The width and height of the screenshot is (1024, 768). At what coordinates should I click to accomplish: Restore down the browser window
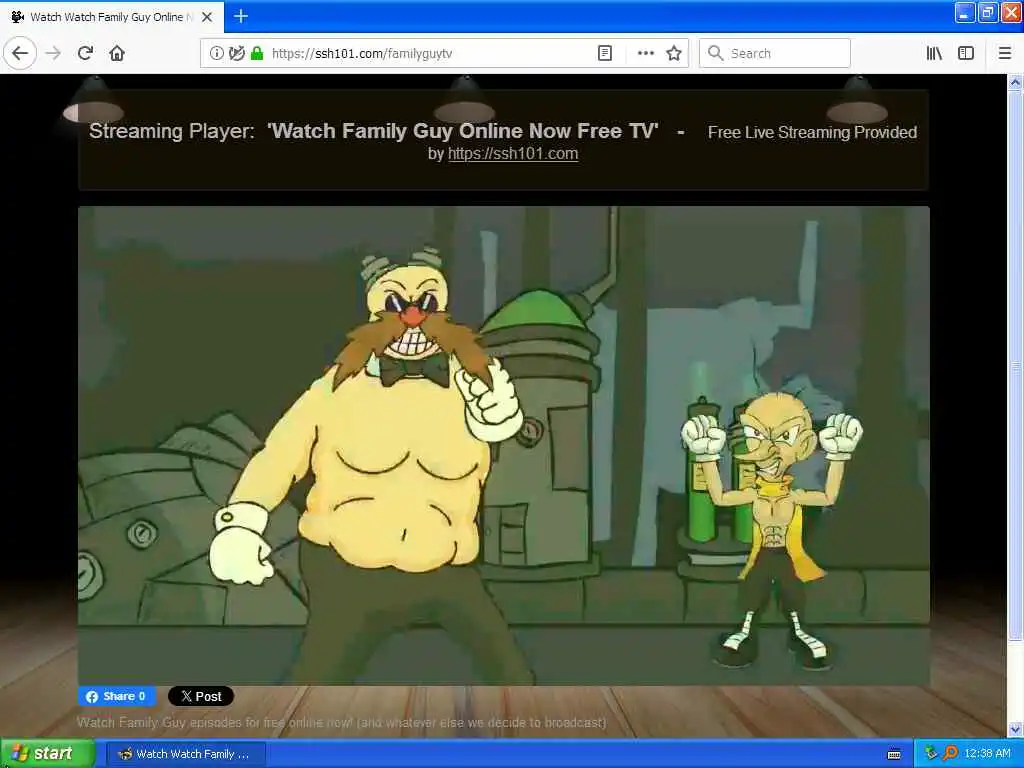click(987, 13)
